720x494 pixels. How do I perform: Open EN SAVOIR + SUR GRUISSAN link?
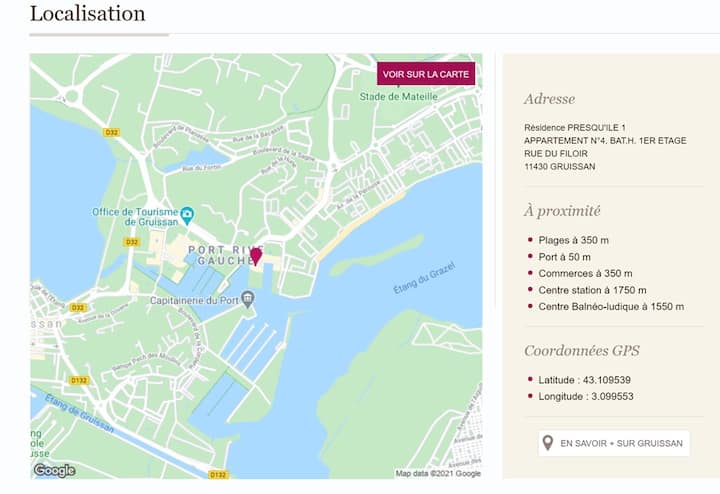point(613,443)
